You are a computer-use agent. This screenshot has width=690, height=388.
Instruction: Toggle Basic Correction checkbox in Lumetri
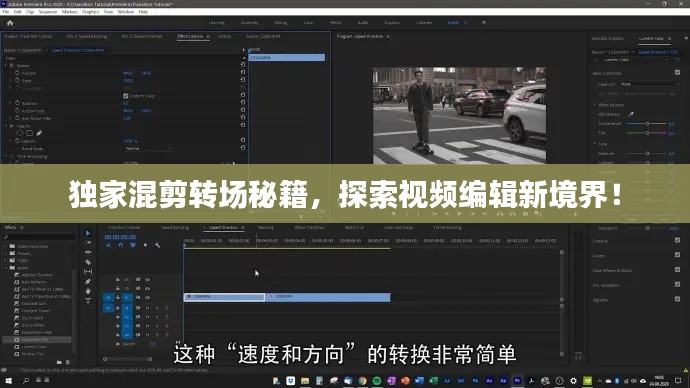coord(677,73)
